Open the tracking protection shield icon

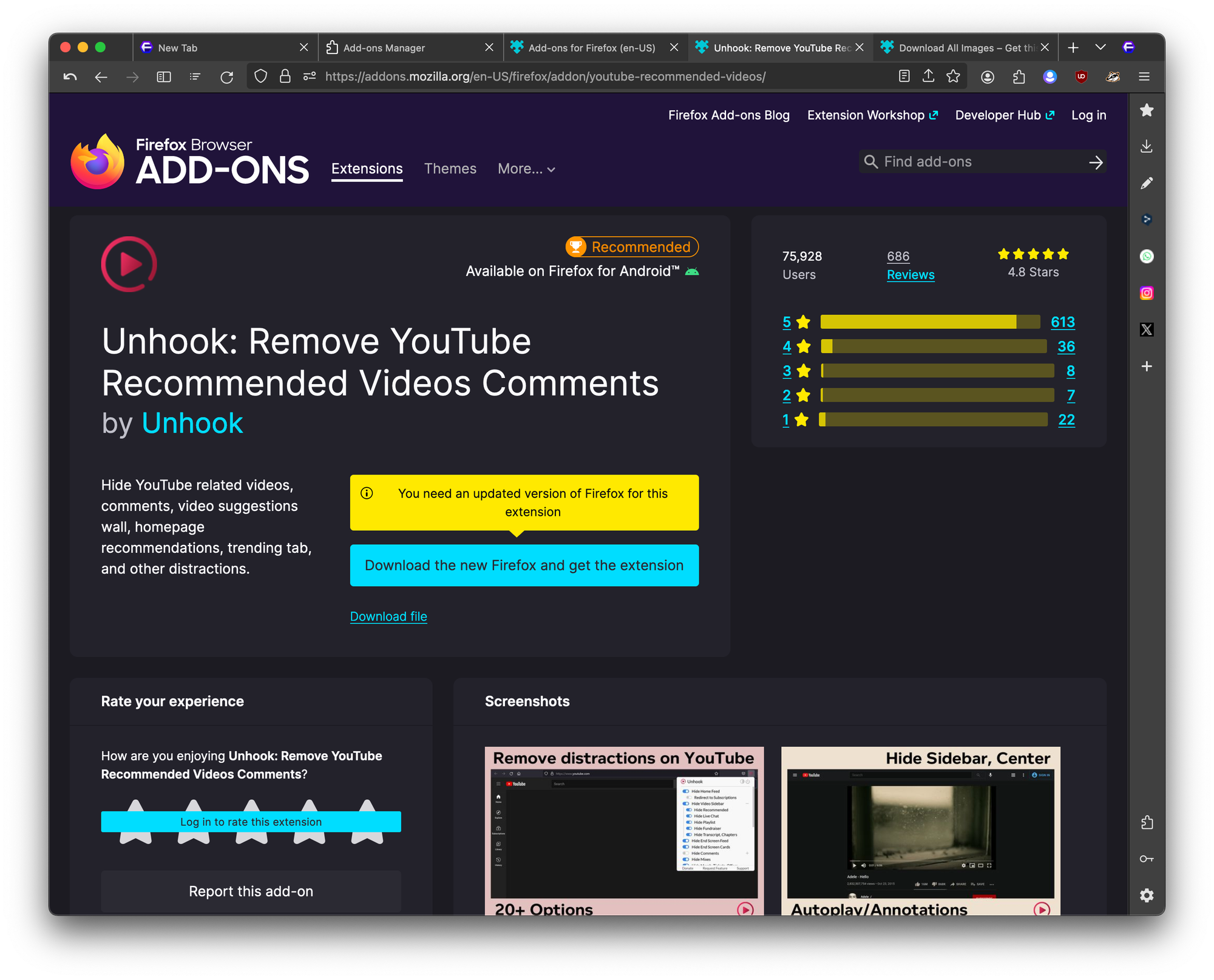[x=260, y=76]
